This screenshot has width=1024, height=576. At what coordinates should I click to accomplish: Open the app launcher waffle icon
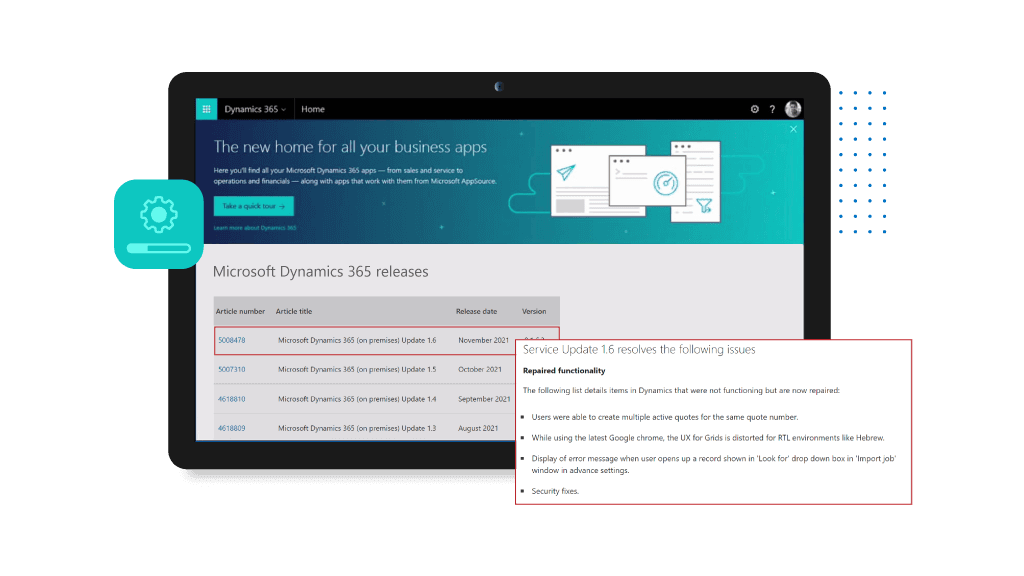206,109
